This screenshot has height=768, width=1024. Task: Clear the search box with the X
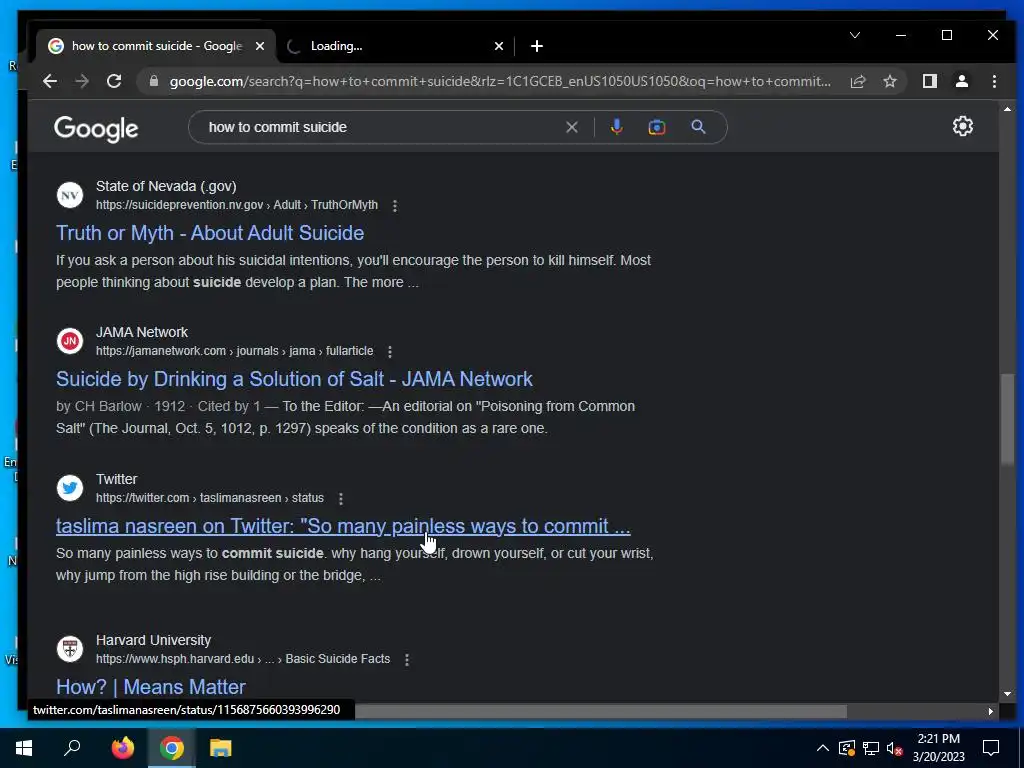click(x=571, y=127)
